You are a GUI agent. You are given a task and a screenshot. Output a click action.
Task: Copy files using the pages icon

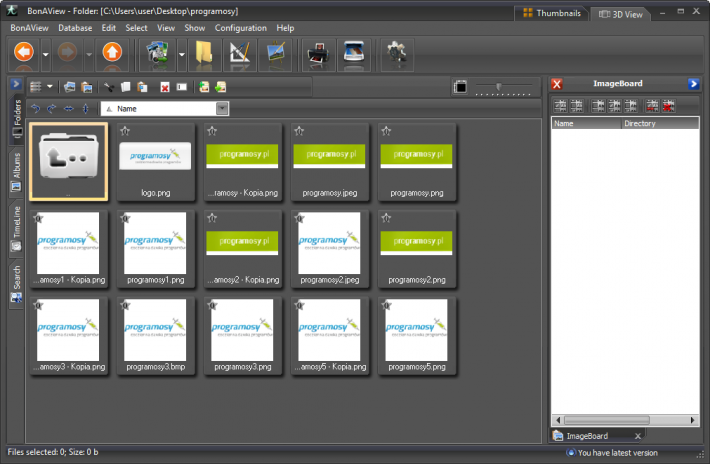tap(125, 87)
